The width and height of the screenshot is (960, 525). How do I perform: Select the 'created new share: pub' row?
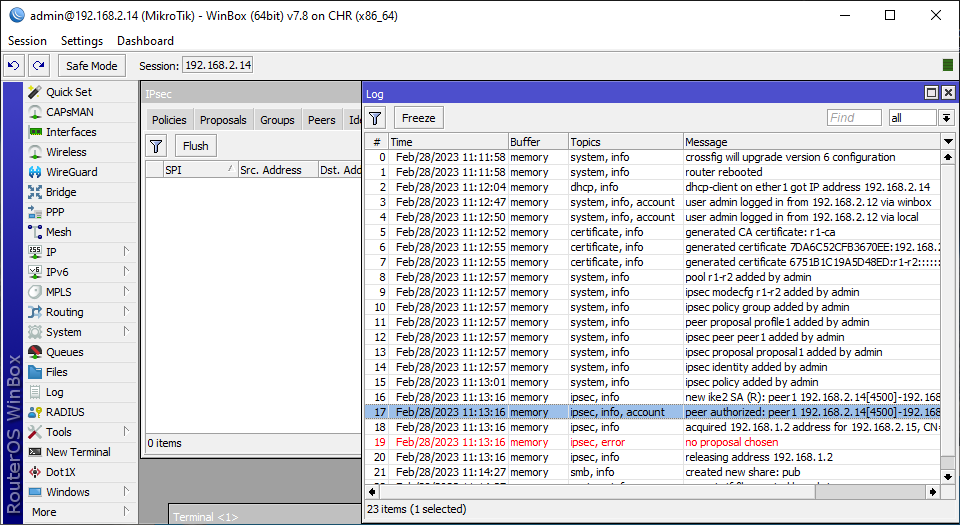pos(653,472)
